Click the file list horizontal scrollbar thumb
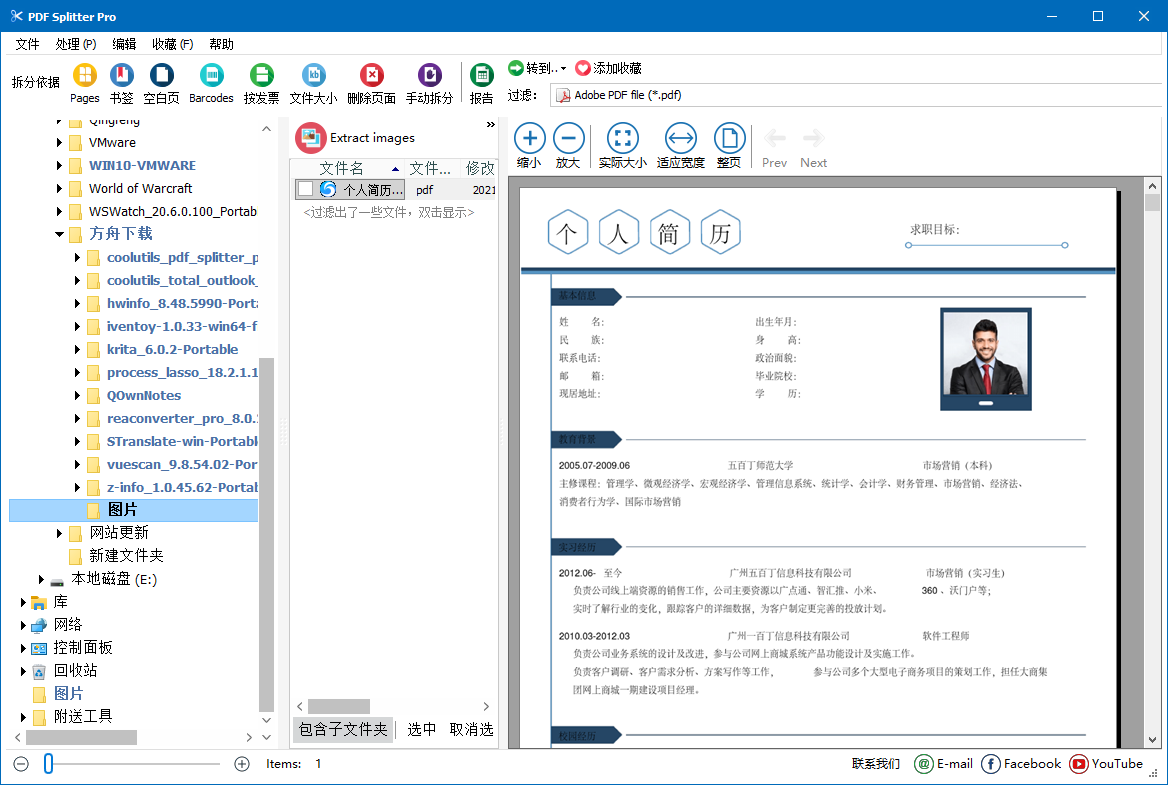 click(339, 706)
